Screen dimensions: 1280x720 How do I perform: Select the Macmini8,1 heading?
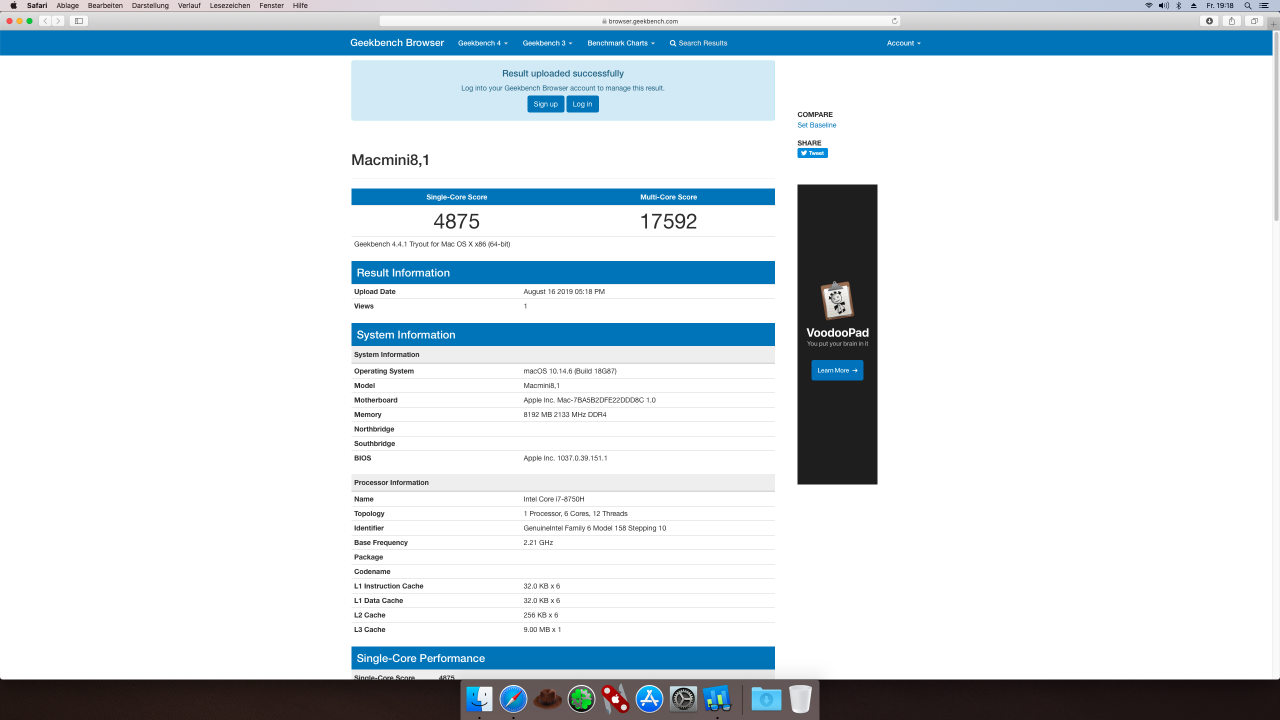391,160
